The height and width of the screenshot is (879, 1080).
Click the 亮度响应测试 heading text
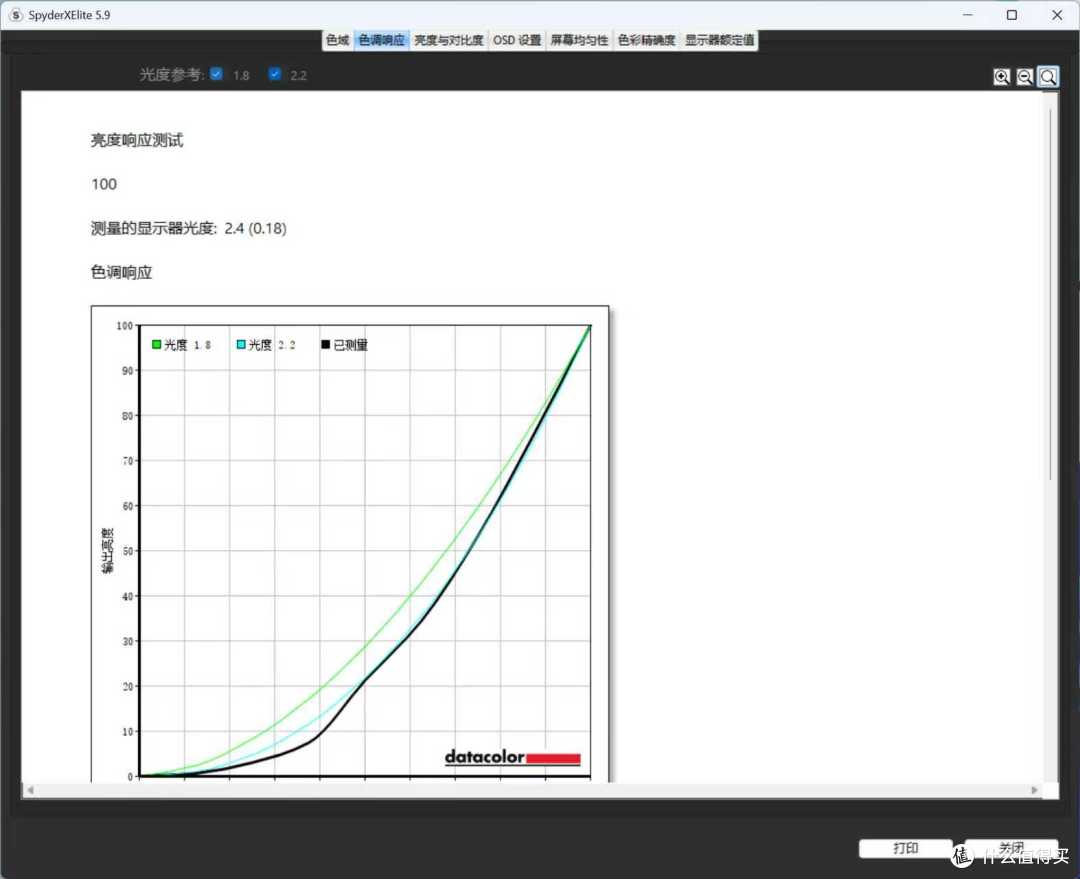(x=137, y=141)
